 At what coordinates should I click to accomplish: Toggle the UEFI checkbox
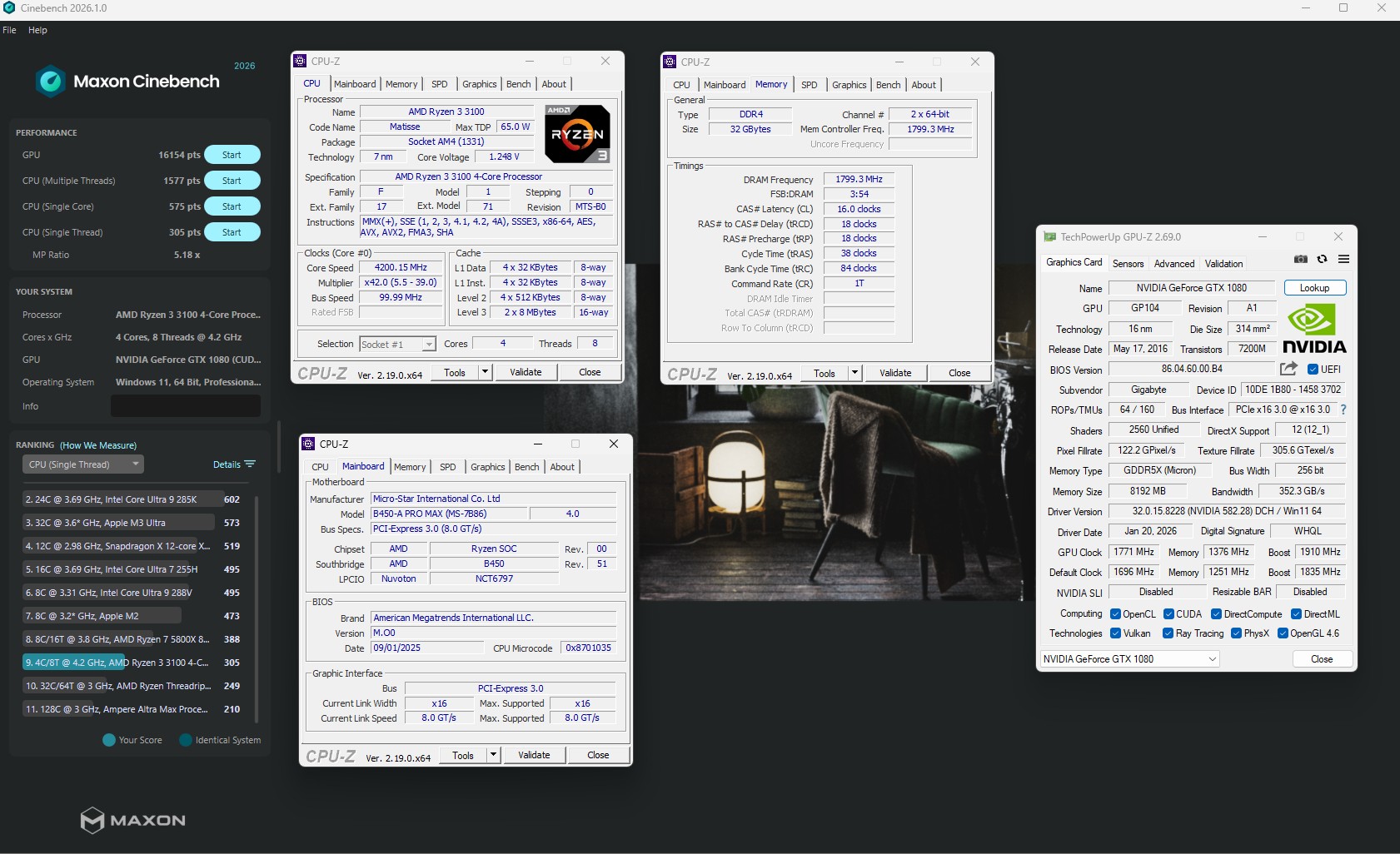(x=1313, y=370)
